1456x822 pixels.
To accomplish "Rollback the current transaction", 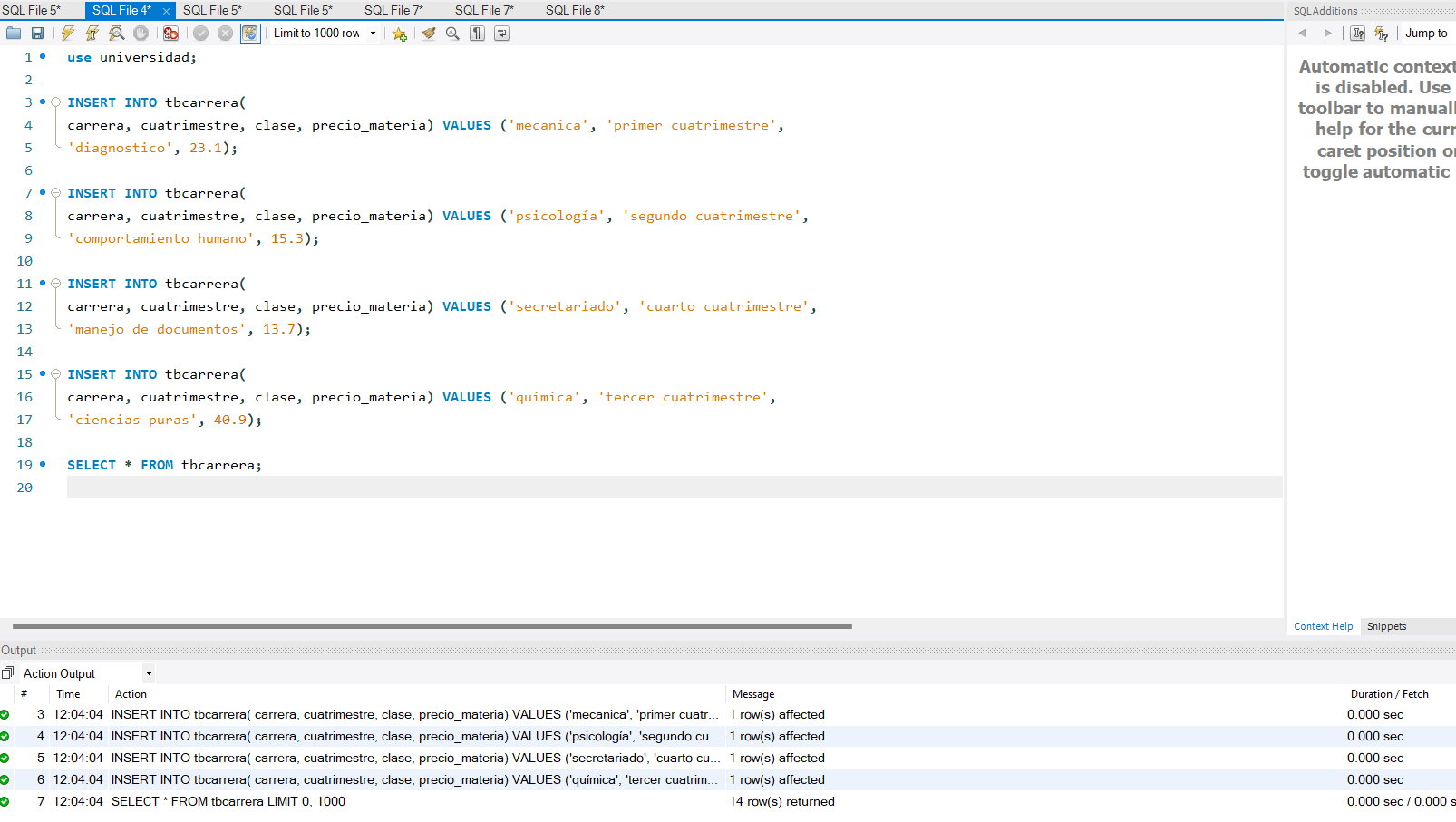I will (x=226, y=34).
